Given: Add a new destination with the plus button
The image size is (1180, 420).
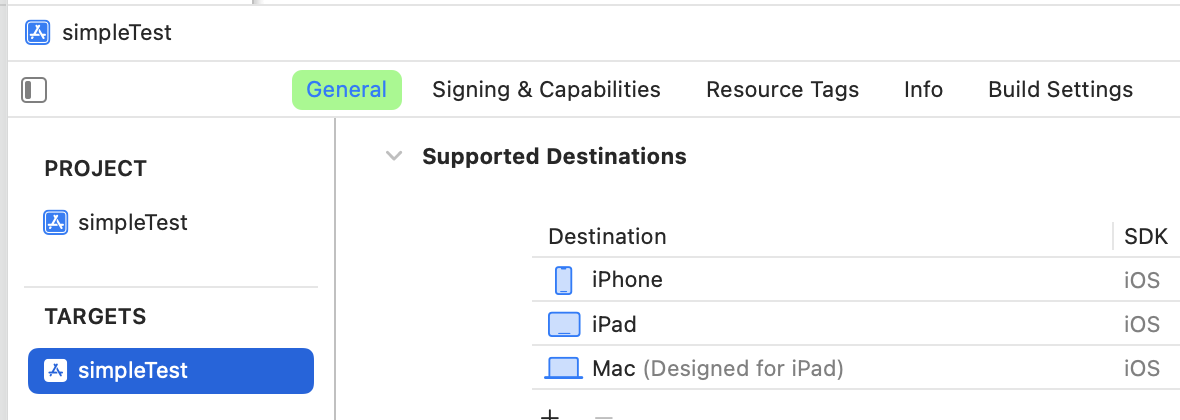Looking at the screenshot, I should [x=551, y=415].
